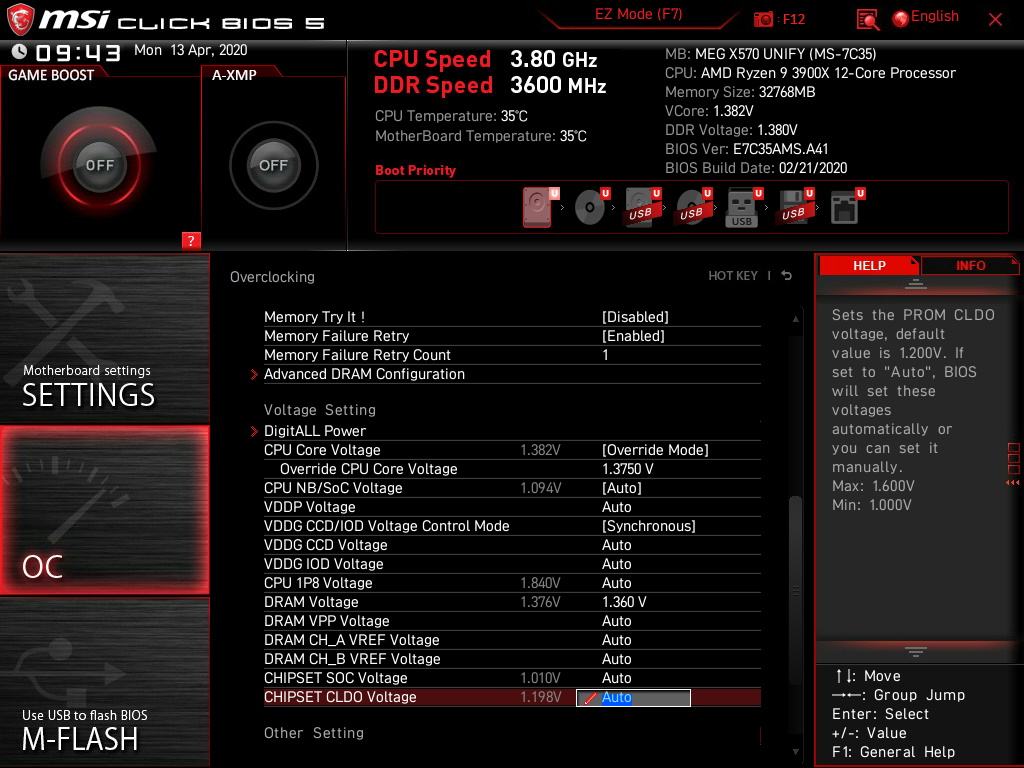Click the clock icon beside the time
This screenshot has width=1024, height=768.
[x=20, y=51]
